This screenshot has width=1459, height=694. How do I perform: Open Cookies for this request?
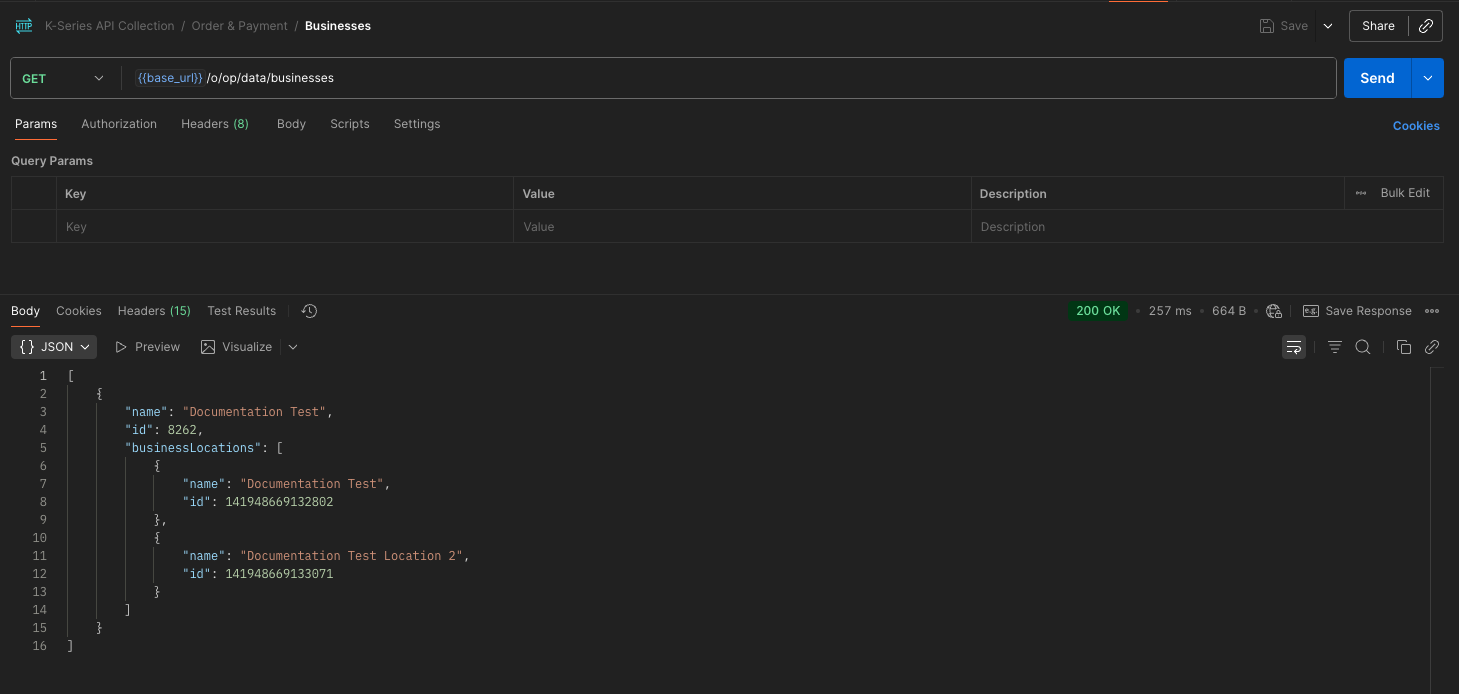tap(1416, 126)
